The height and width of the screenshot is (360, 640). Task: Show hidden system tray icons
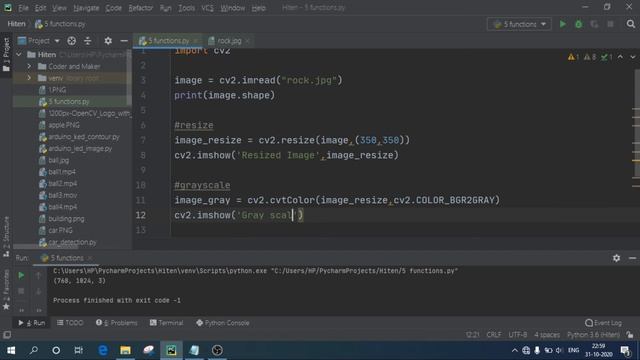[514, 350]
